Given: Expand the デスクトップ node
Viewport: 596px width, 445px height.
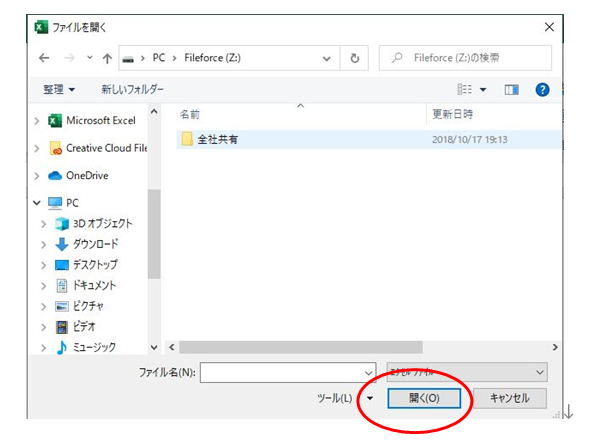Looking at the screenshot, I should 43,265.
